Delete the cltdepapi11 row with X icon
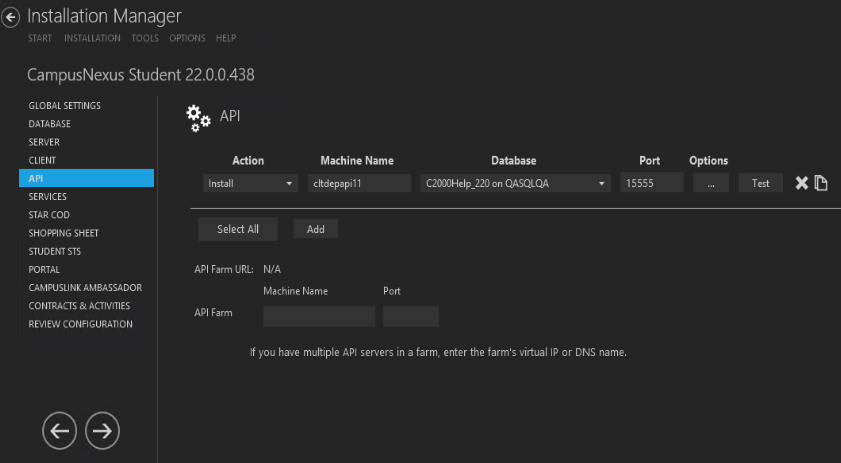The width and height of the screenshot is (841, 463). tap(801, 183)
